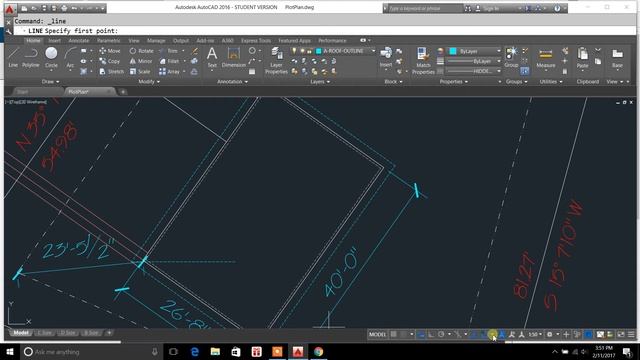Image resolution: width=640 pixels, height=360 pixels.
Task: Expand the Annotation panel
Action: coord(232,82)
